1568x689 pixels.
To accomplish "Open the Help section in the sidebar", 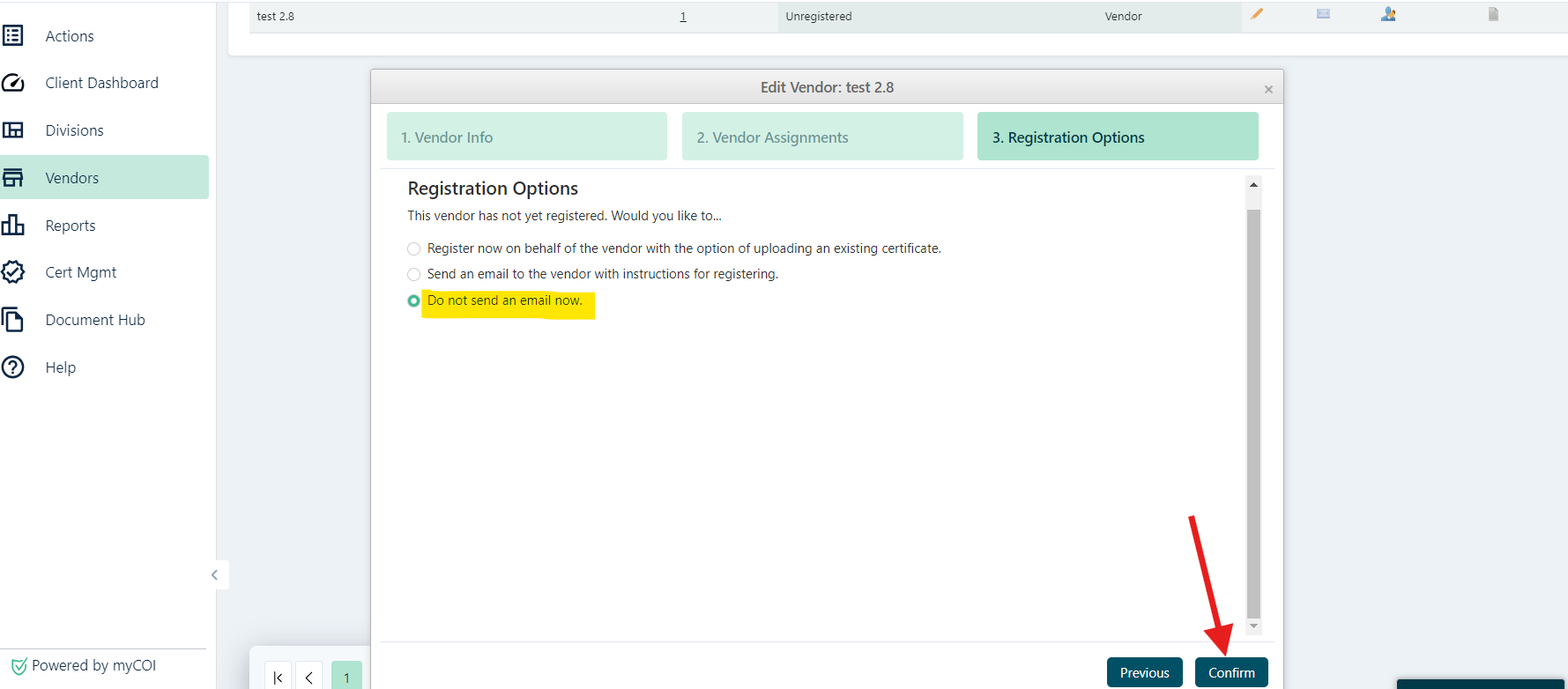I will tap(60, 367).
